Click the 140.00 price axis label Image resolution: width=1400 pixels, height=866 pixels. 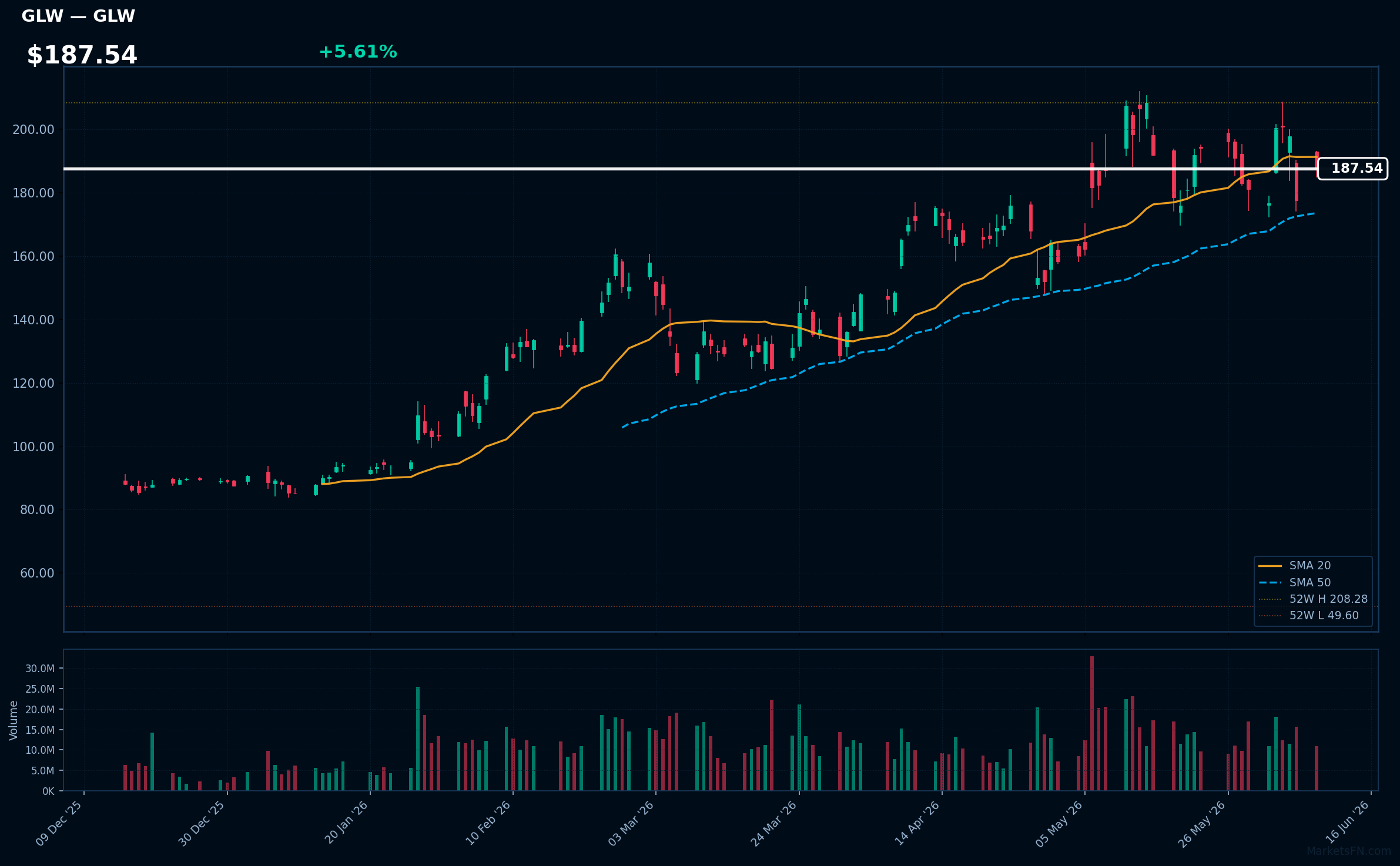tap(34, 320)
